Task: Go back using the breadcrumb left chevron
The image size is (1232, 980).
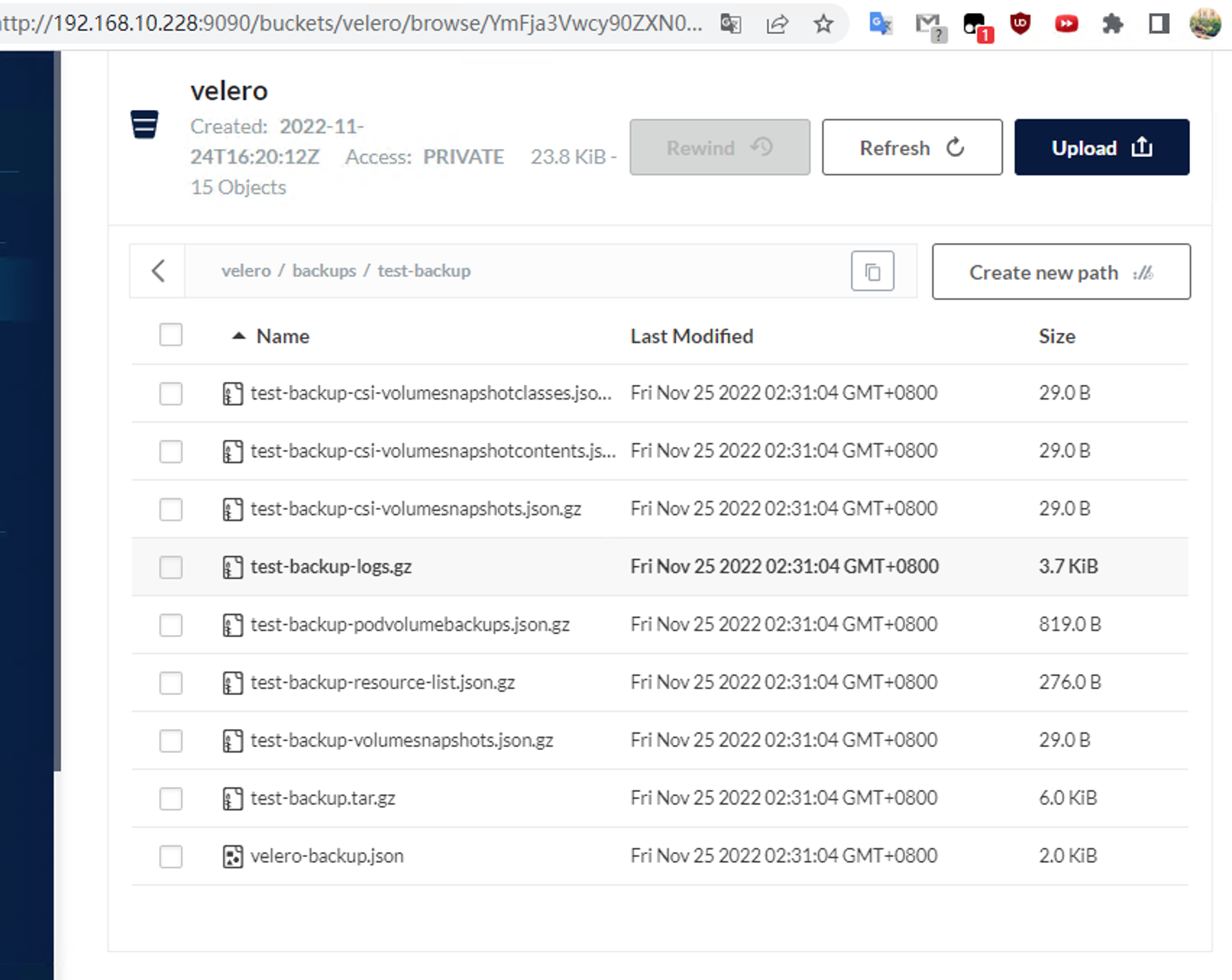Action: pyautogui.click(x=159, y=271)
